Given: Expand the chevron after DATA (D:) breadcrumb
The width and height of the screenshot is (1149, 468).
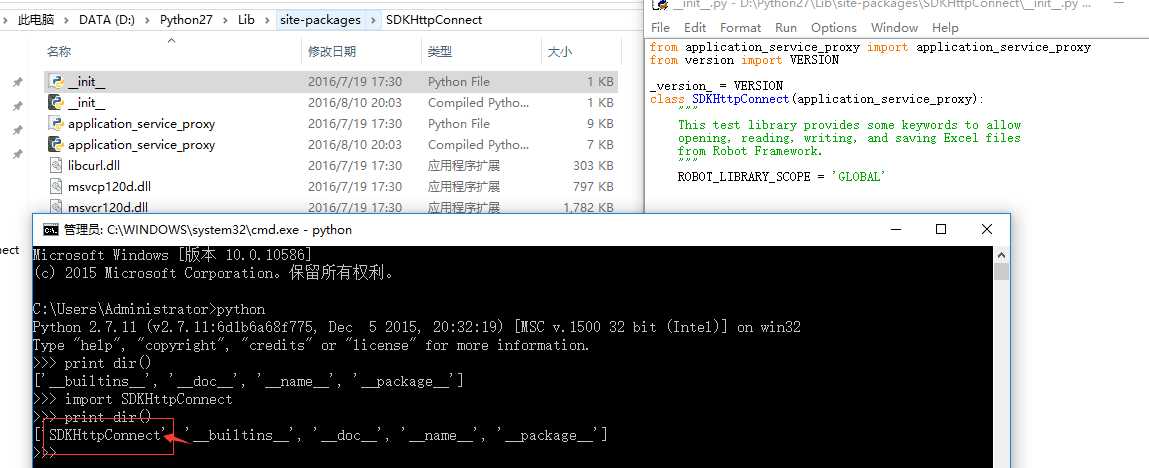Looking at the screenshot, I should (x=147, y=20).
